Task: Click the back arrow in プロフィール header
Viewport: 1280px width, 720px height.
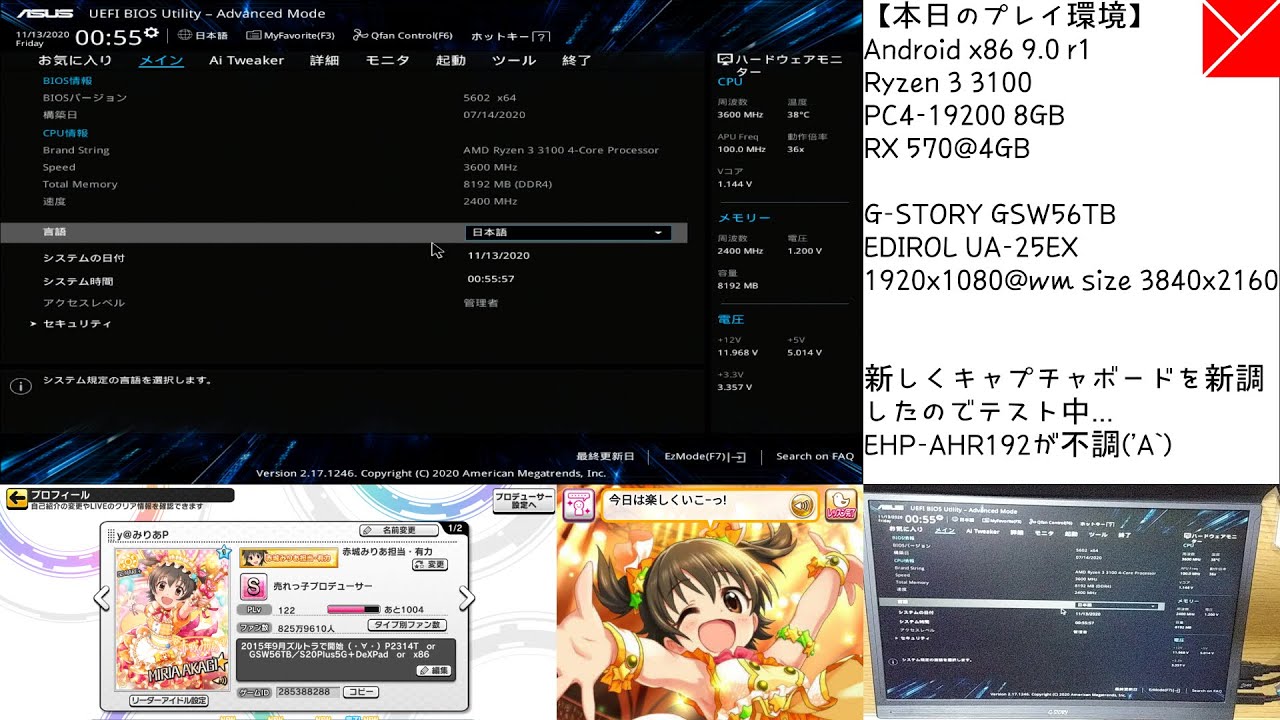Action: 17,499
